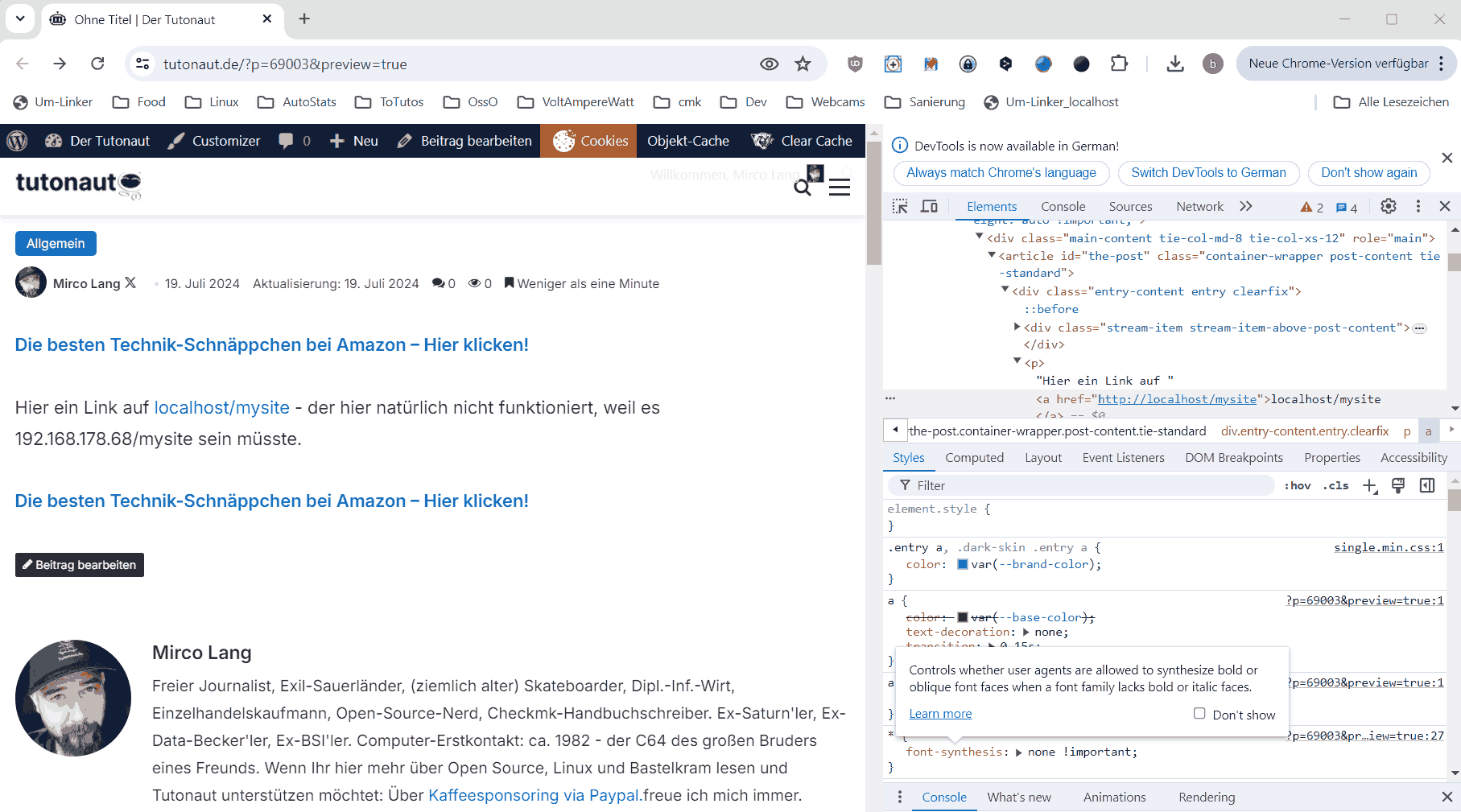Image resolution: width=1461 pixels, height=812 pixels.
Task: Click Mirco Lang's large author photo
Action: [x=73, y=698]
